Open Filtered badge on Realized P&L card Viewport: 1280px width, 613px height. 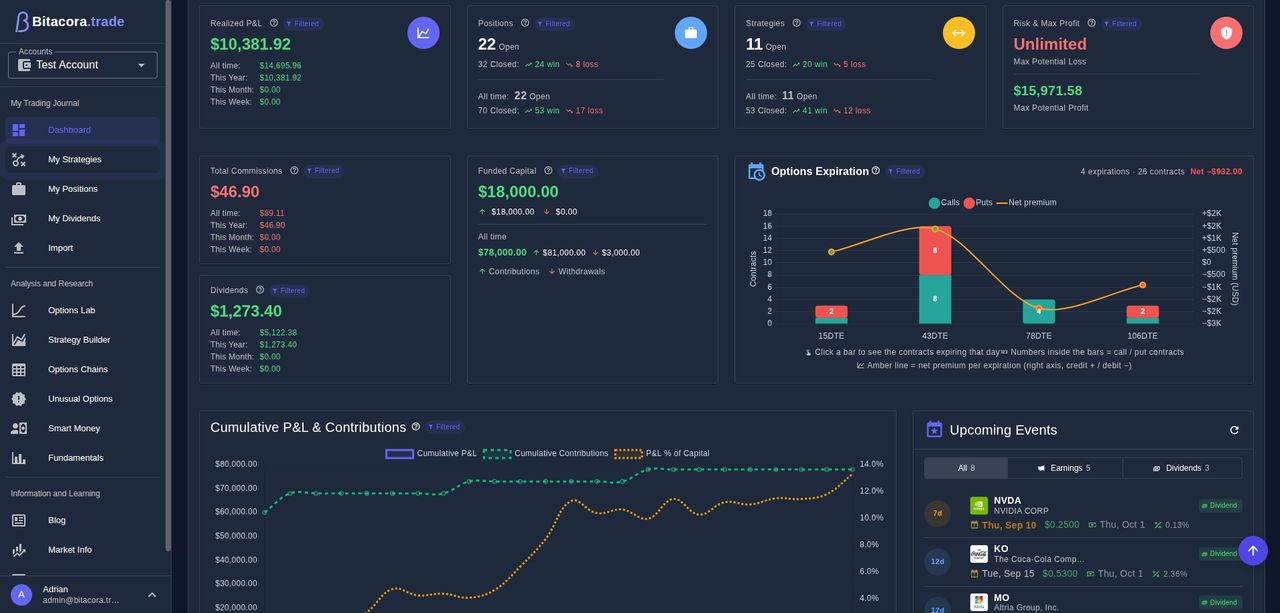tap(303, 23)
